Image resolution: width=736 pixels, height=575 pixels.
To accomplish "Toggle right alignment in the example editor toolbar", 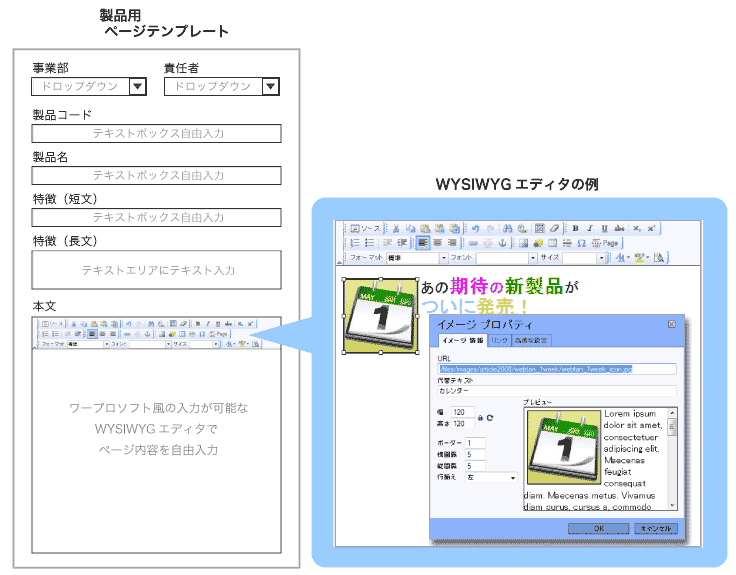I will click(x=452, y=243).
